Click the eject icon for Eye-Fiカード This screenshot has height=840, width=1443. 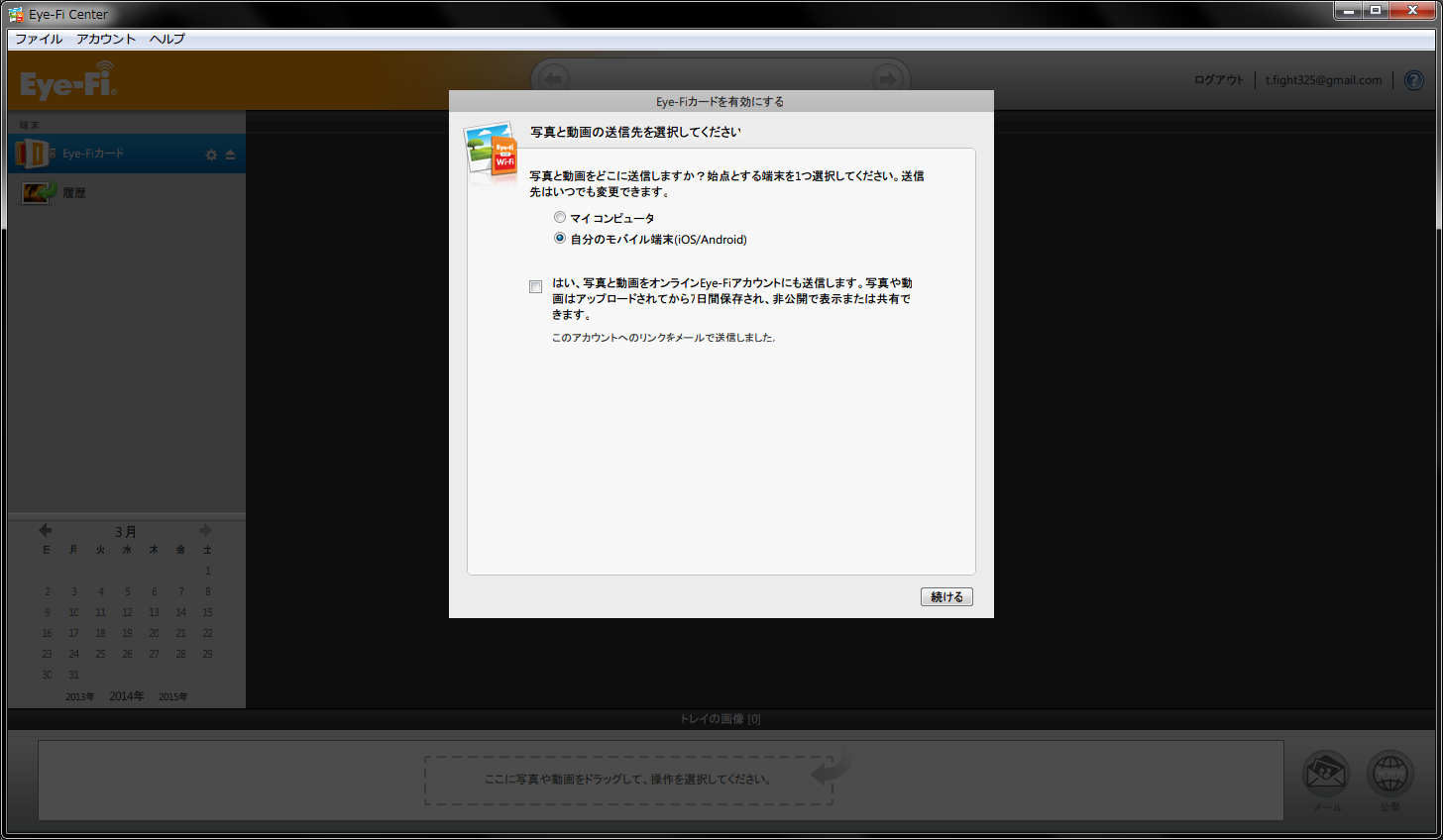coord(230,155)
